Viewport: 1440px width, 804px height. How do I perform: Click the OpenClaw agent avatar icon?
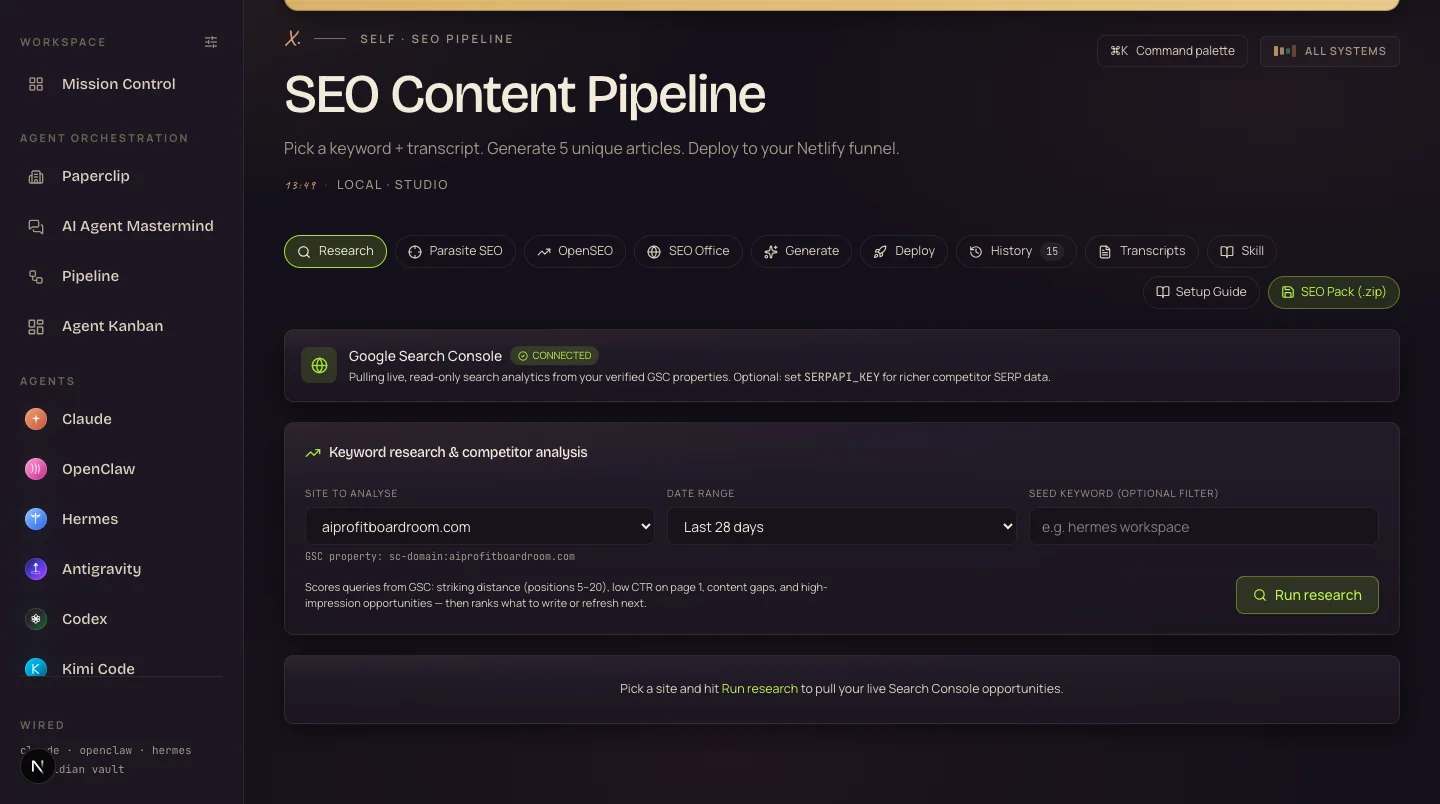36,469
